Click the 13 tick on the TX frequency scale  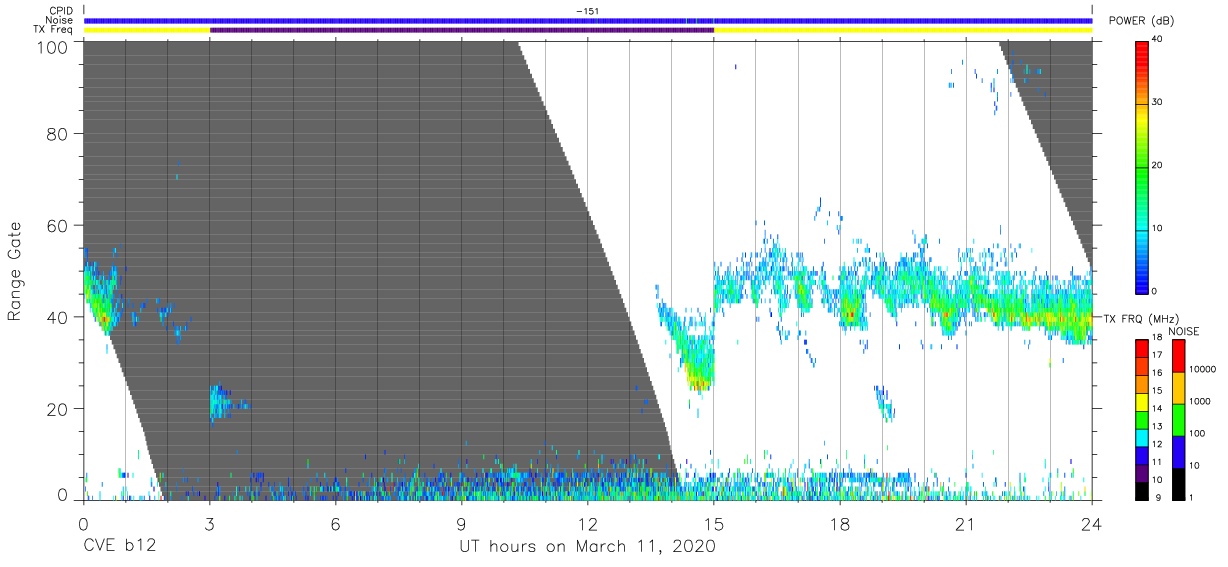1157,427
